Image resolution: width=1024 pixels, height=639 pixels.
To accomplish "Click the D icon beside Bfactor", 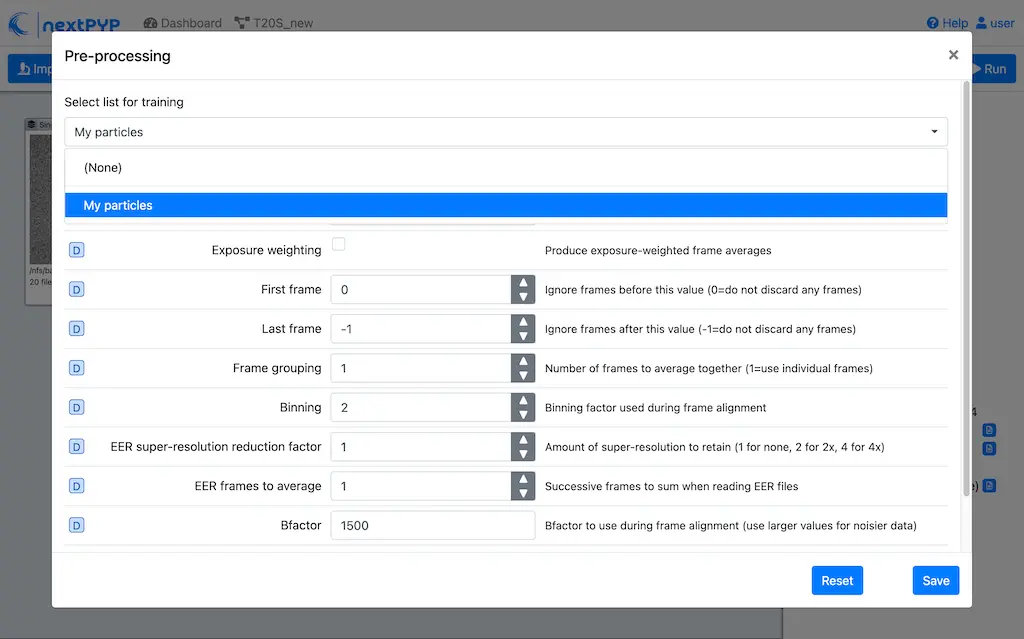I will click(x=77, y=525).
